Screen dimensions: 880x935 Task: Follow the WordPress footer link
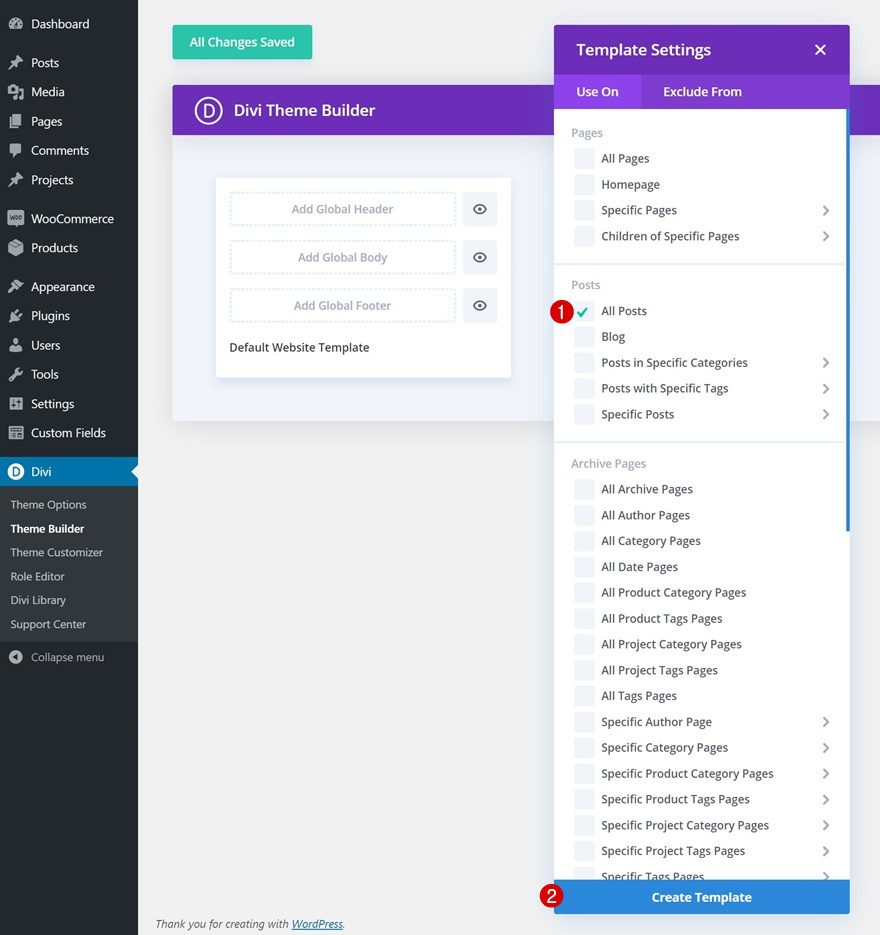click(316, 924)
